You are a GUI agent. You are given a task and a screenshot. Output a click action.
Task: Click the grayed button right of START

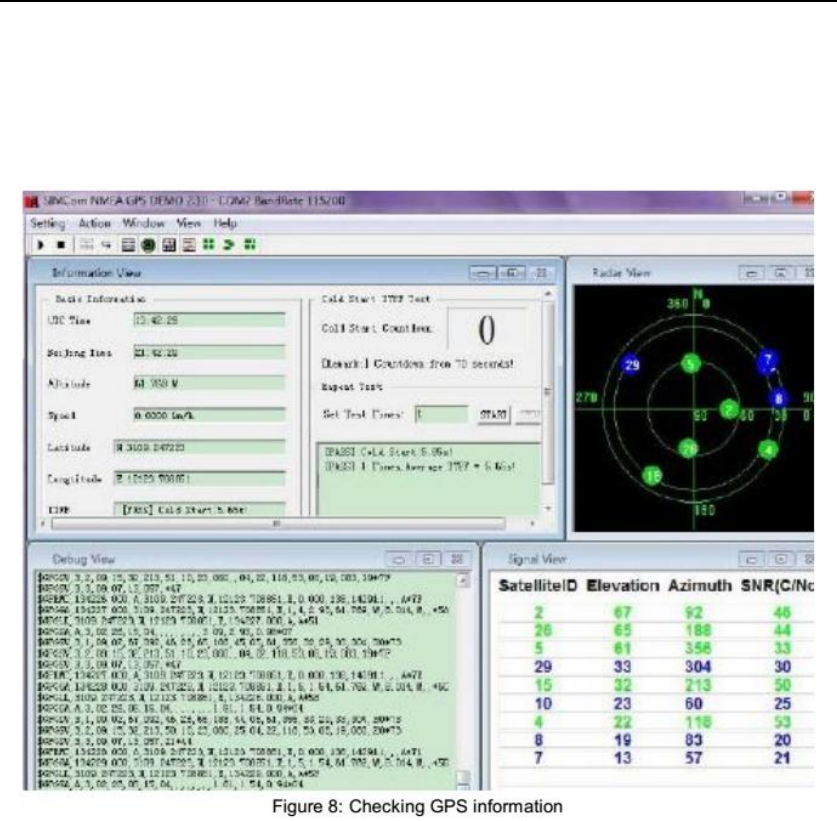pos(528,415)
